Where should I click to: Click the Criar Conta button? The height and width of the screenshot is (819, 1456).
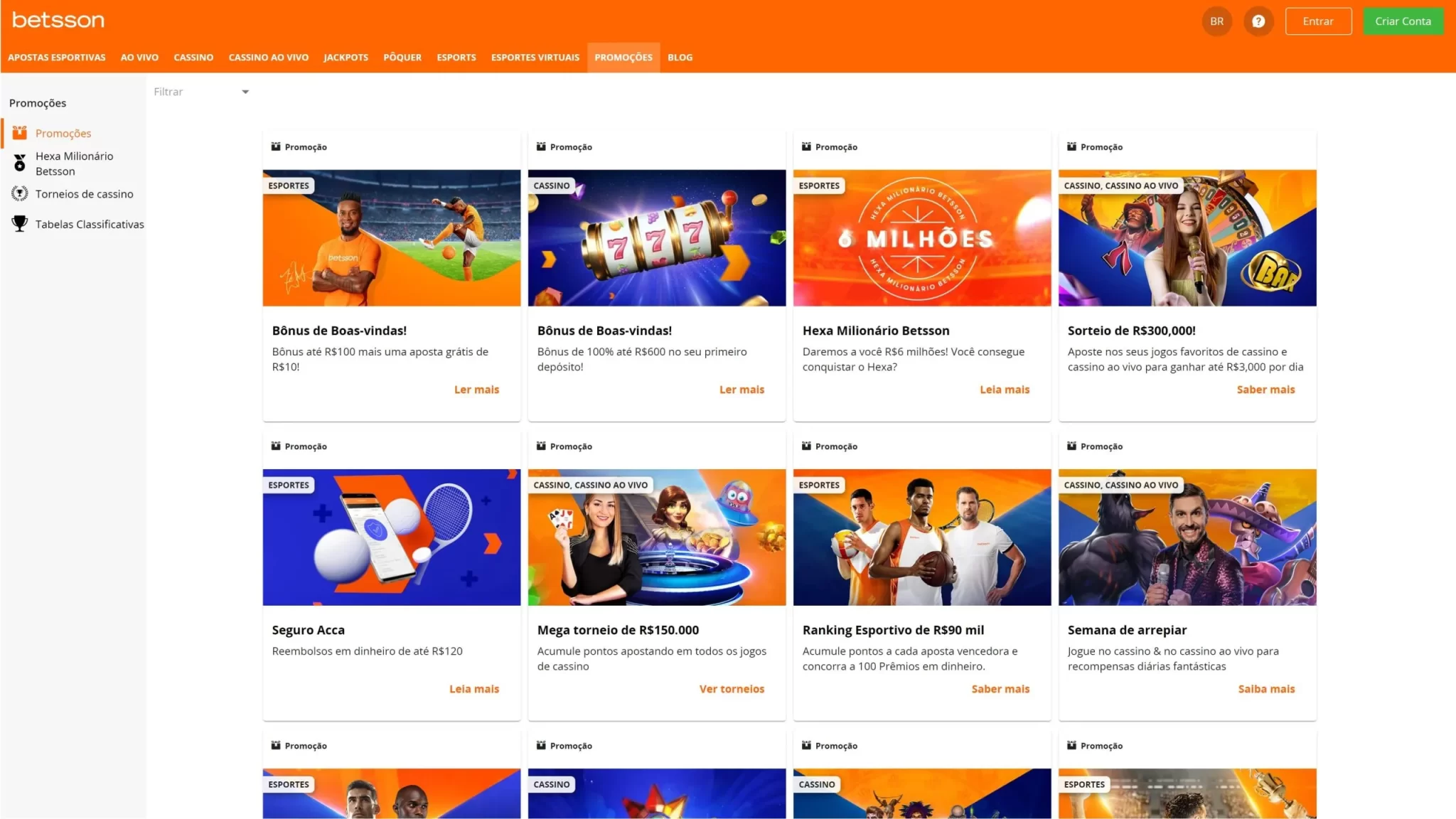click(x=1403, y=21)
